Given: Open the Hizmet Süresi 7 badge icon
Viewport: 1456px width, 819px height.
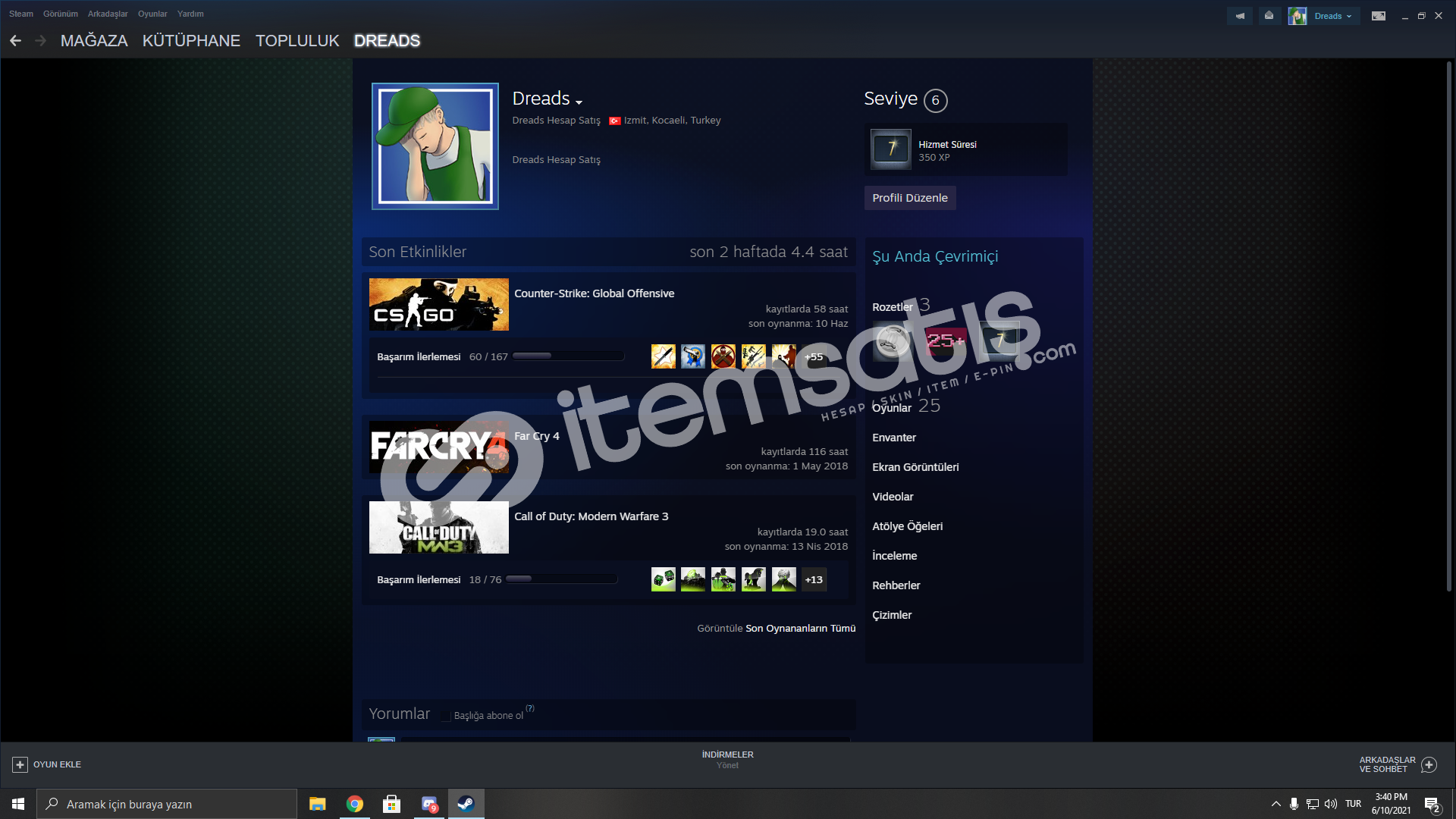Looking at the screenshot, I should (891, 149).
